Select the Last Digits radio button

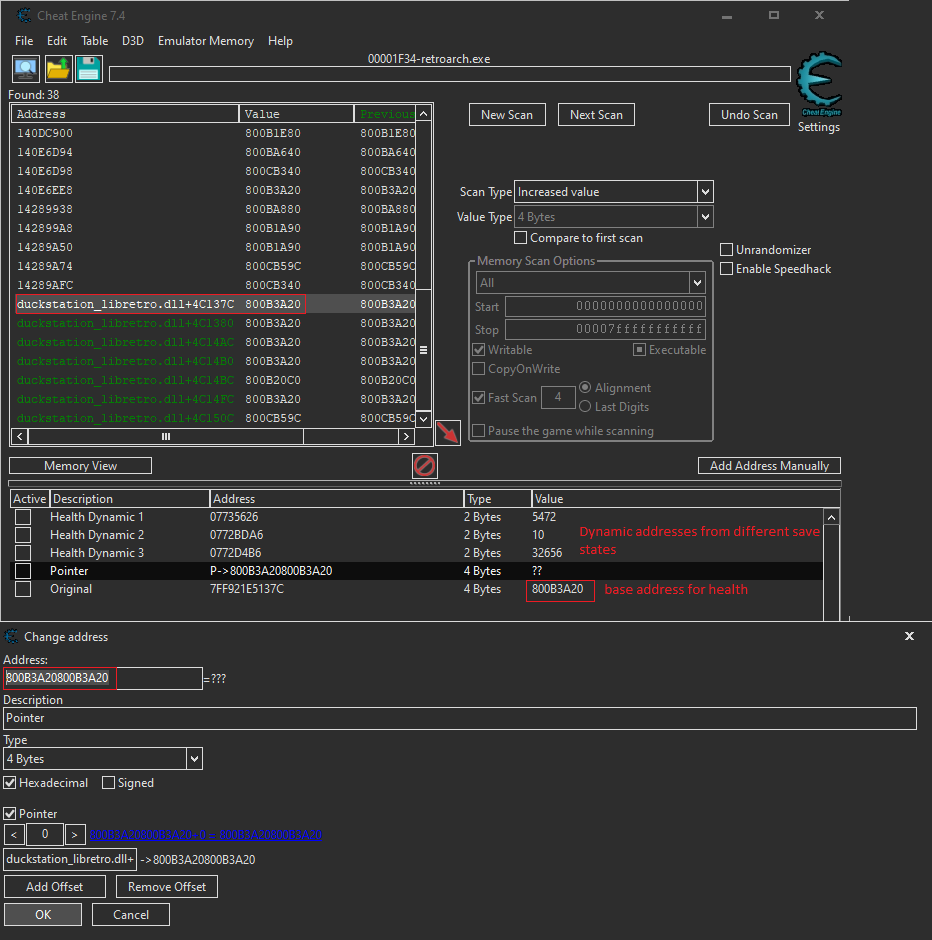[x=585, y=406]
